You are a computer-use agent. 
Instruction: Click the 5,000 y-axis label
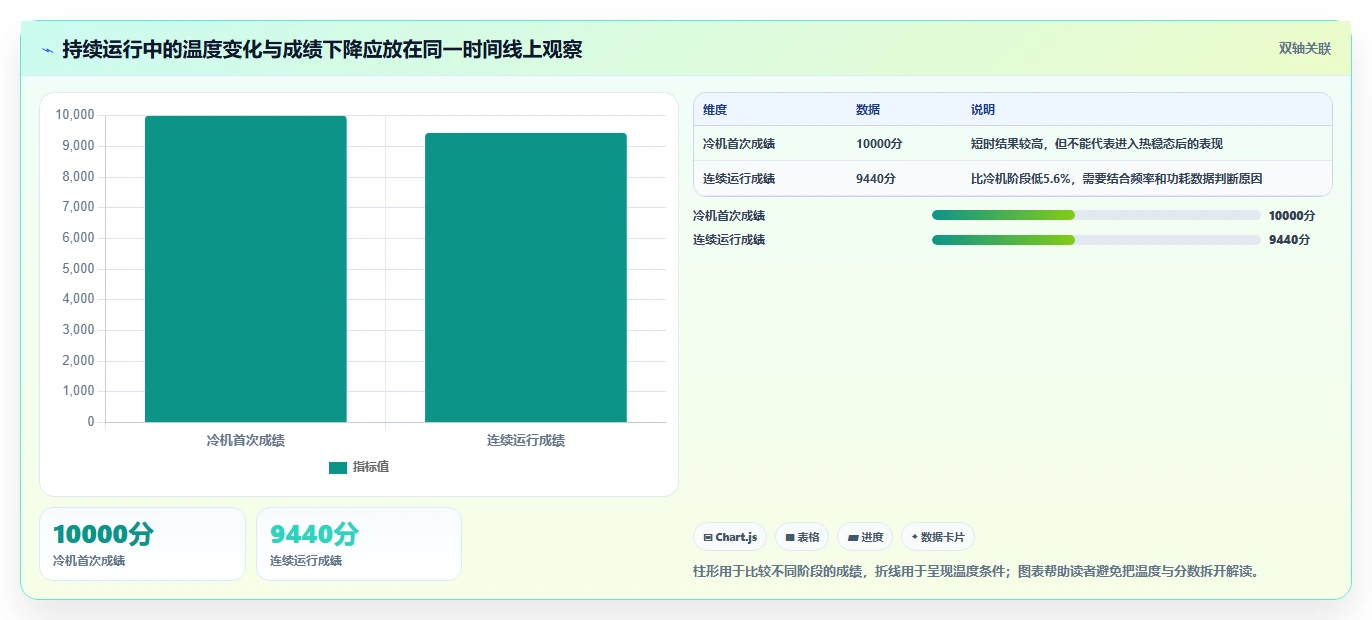[78, 269]
